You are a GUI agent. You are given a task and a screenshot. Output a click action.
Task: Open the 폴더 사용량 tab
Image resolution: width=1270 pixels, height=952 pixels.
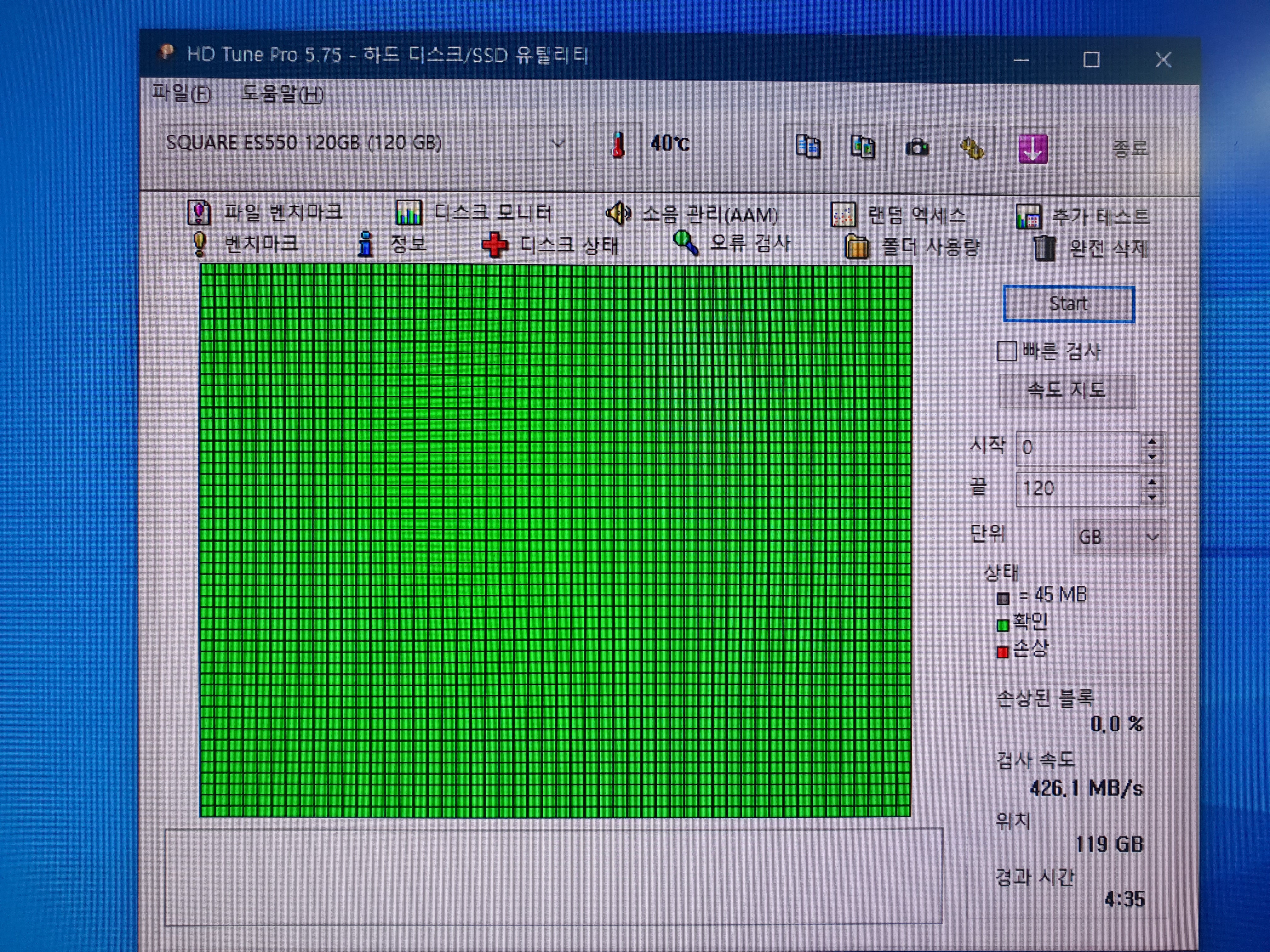[913, 247]
